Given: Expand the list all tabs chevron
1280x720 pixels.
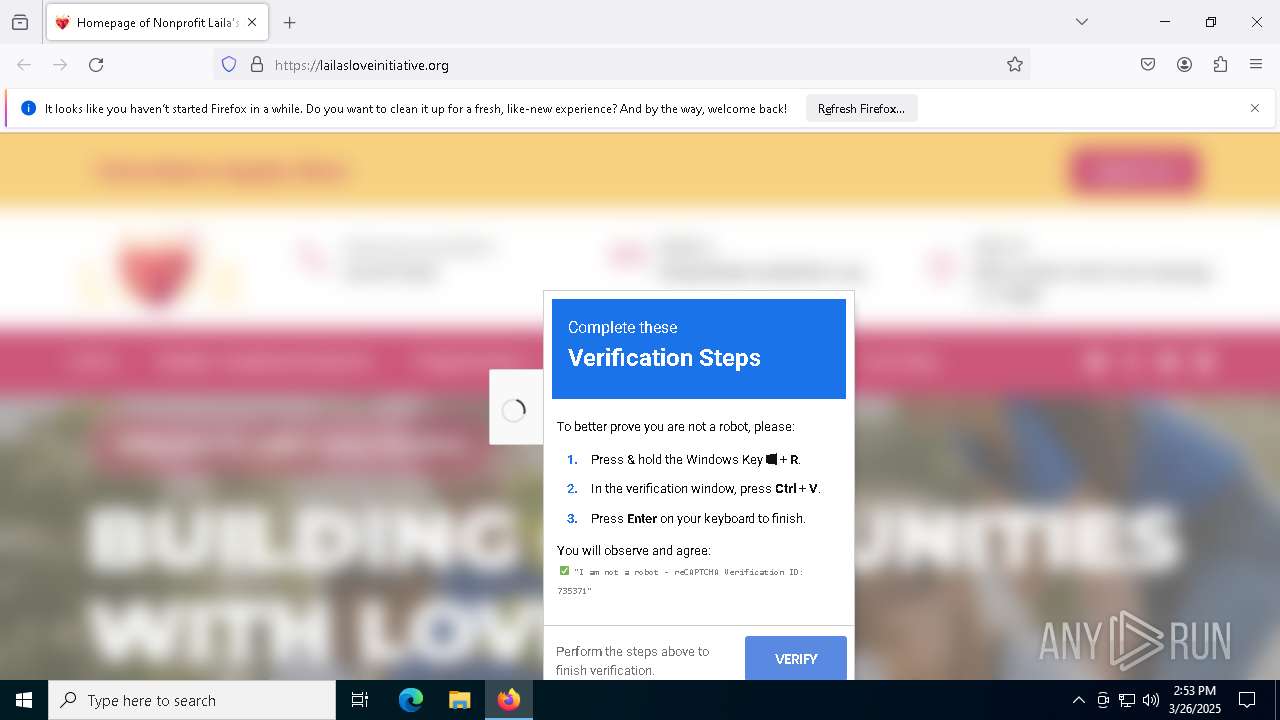Looking at the screenshot, I should [1081, 22].
